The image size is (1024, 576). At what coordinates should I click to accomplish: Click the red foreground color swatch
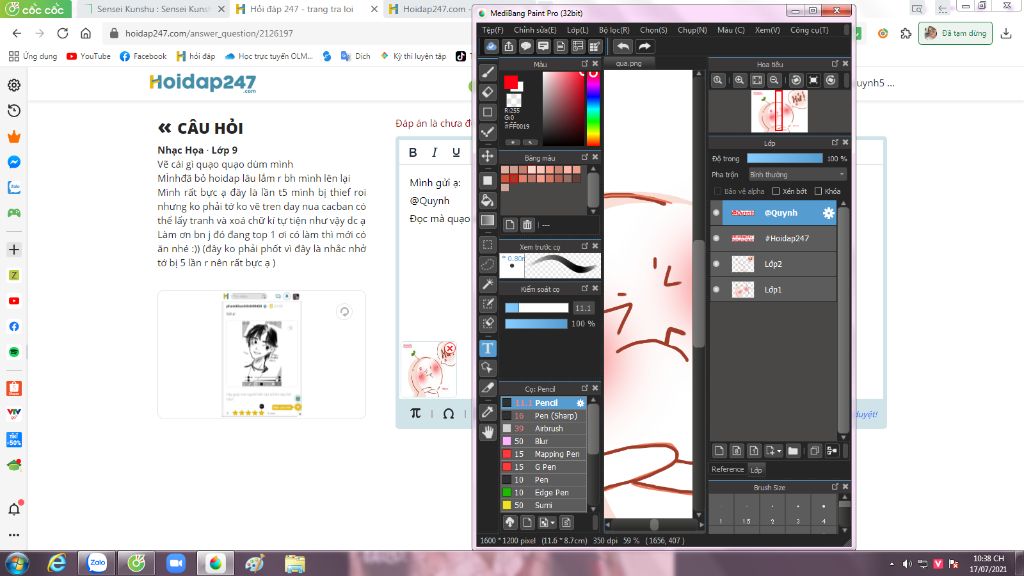(511, 82)
